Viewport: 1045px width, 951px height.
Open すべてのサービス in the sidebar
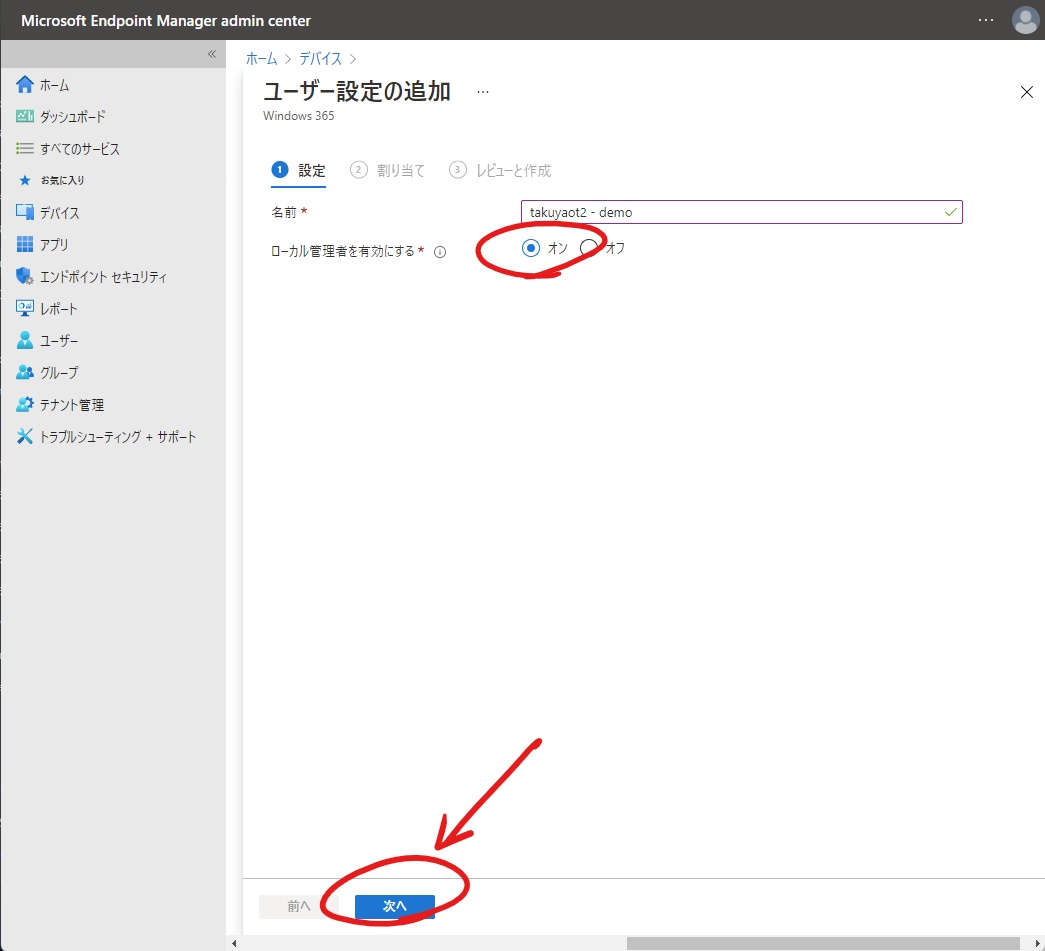[x=80, y=149]
